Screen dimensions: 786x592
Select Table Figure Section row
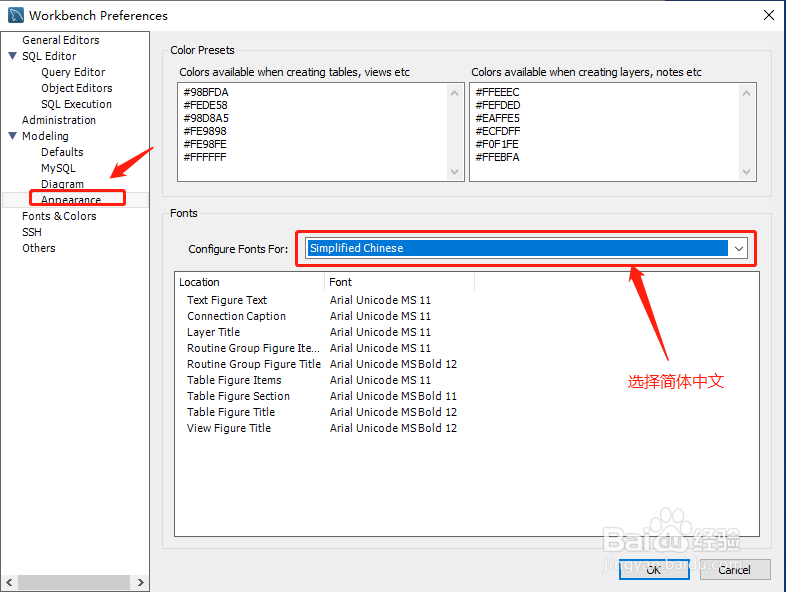[238, 397]
